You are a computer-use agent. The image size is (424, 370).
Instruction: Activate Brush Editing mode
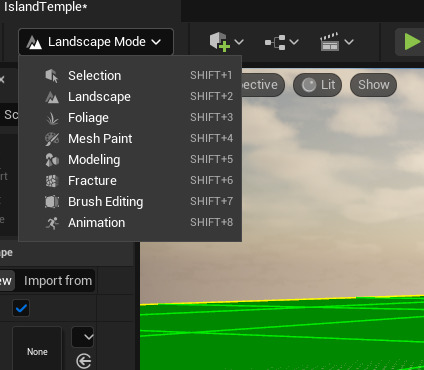click(x=130, y=202)
